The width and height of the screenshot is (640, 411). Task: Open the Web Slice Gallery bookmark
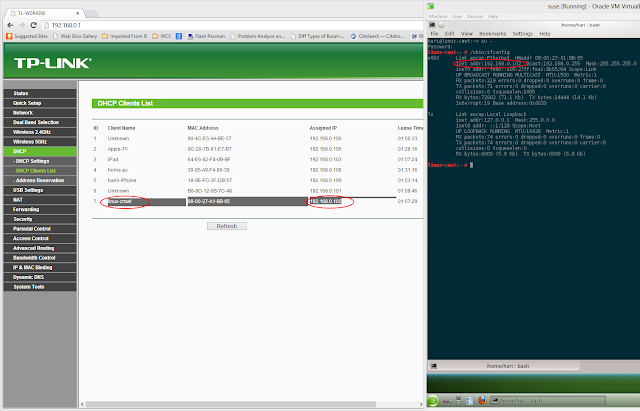click(x=75, y=36)
